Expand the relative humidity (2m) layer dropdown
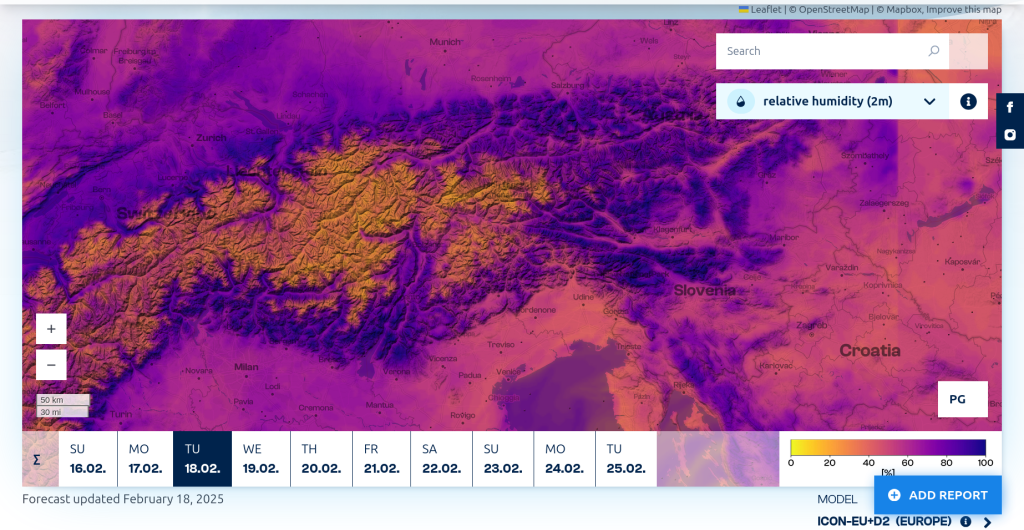The height and width of the screenshot is (530, 1024). click(929, 101)
